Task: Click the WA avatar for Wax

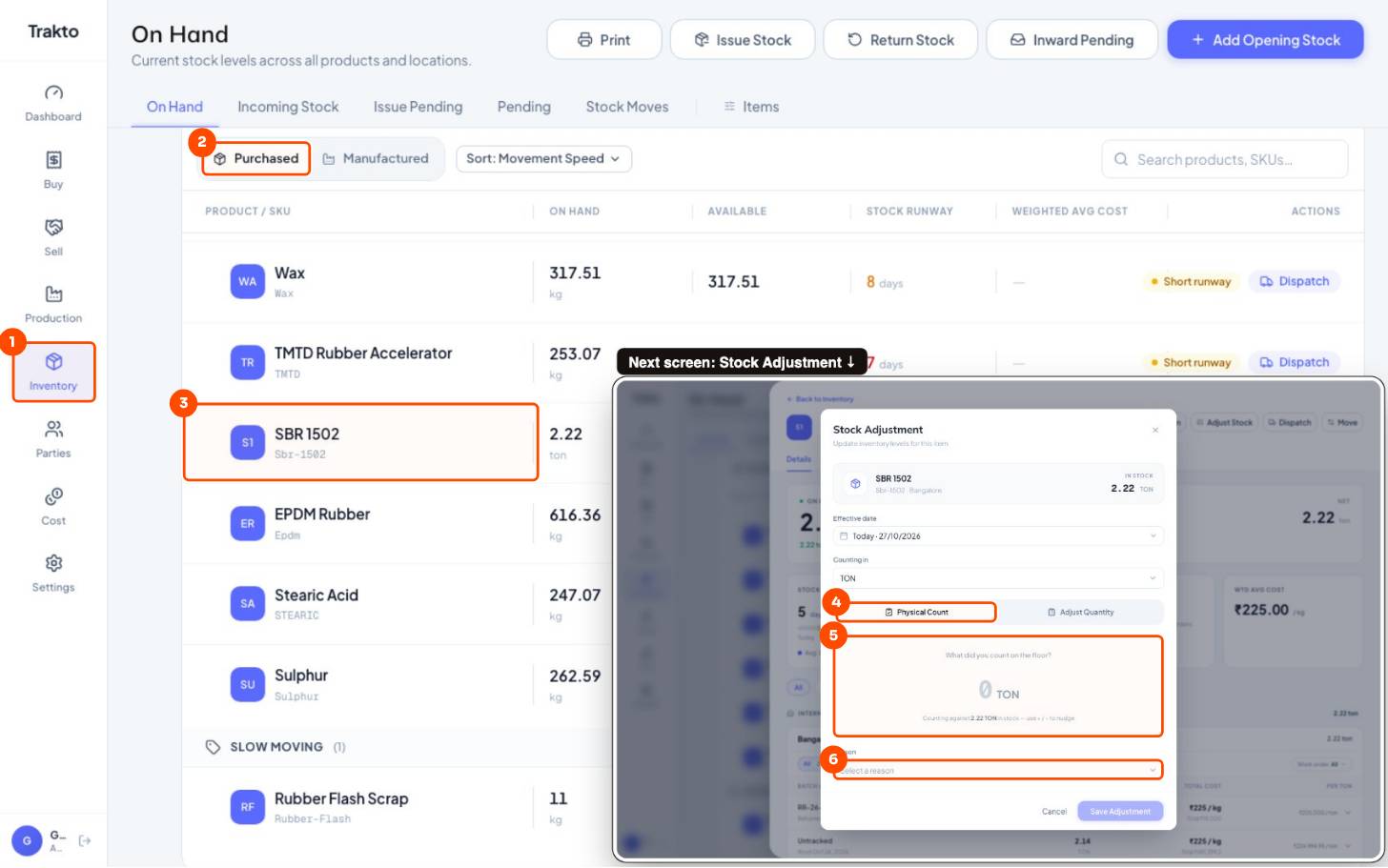Action: 248,282
